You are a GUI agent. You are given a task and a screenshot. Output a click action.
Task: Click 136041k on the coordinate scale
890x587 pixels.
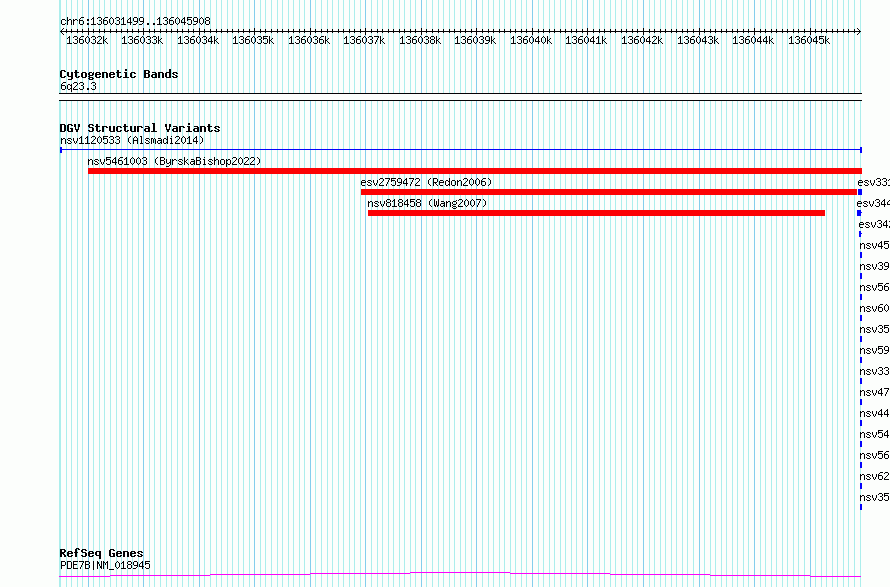click(586, 40)
